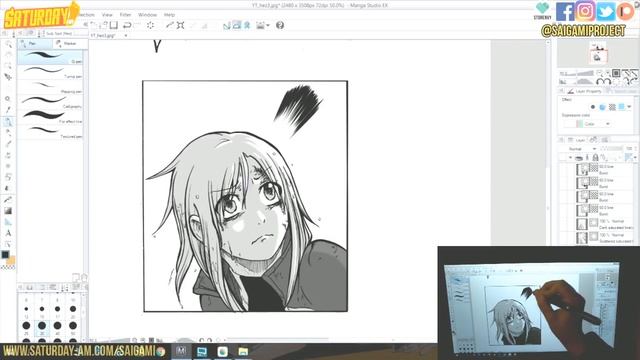Pick the black main color swatch
This screenshot has width=640, height=360.
pyautogui.click(x=5, y=255)
